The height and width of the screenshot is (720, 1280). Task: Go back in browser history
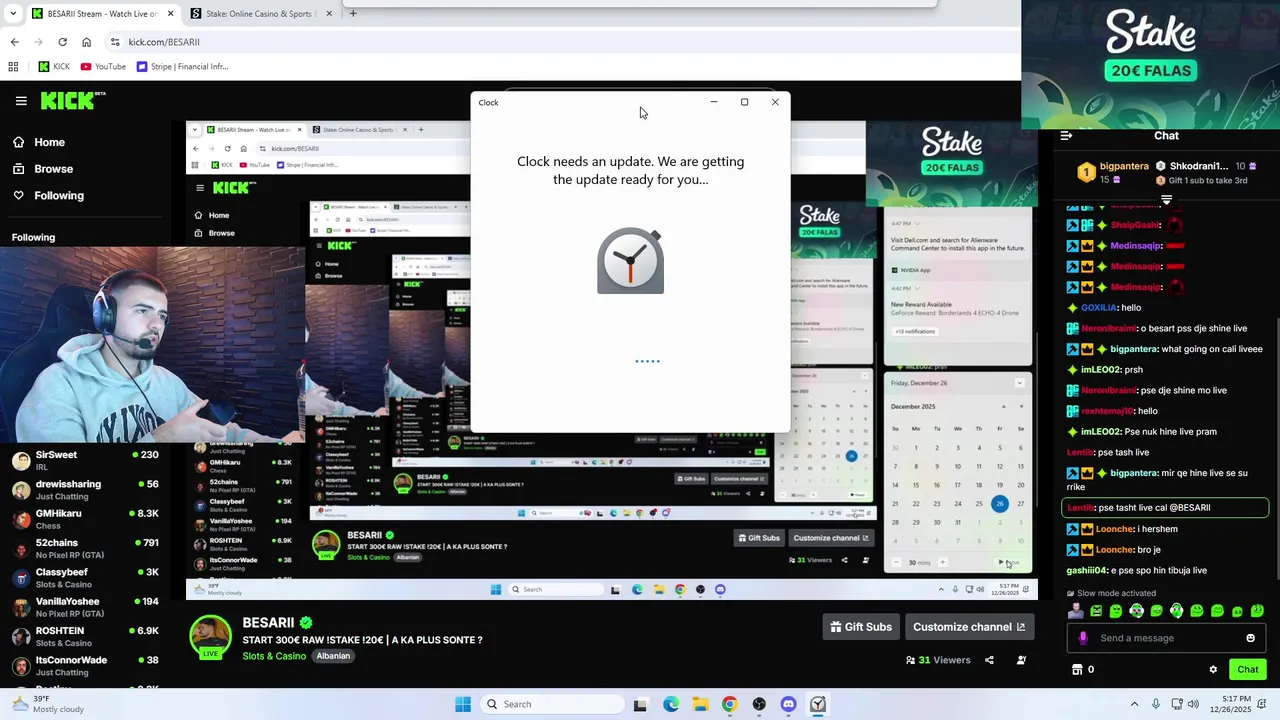[x=14, y=42]
